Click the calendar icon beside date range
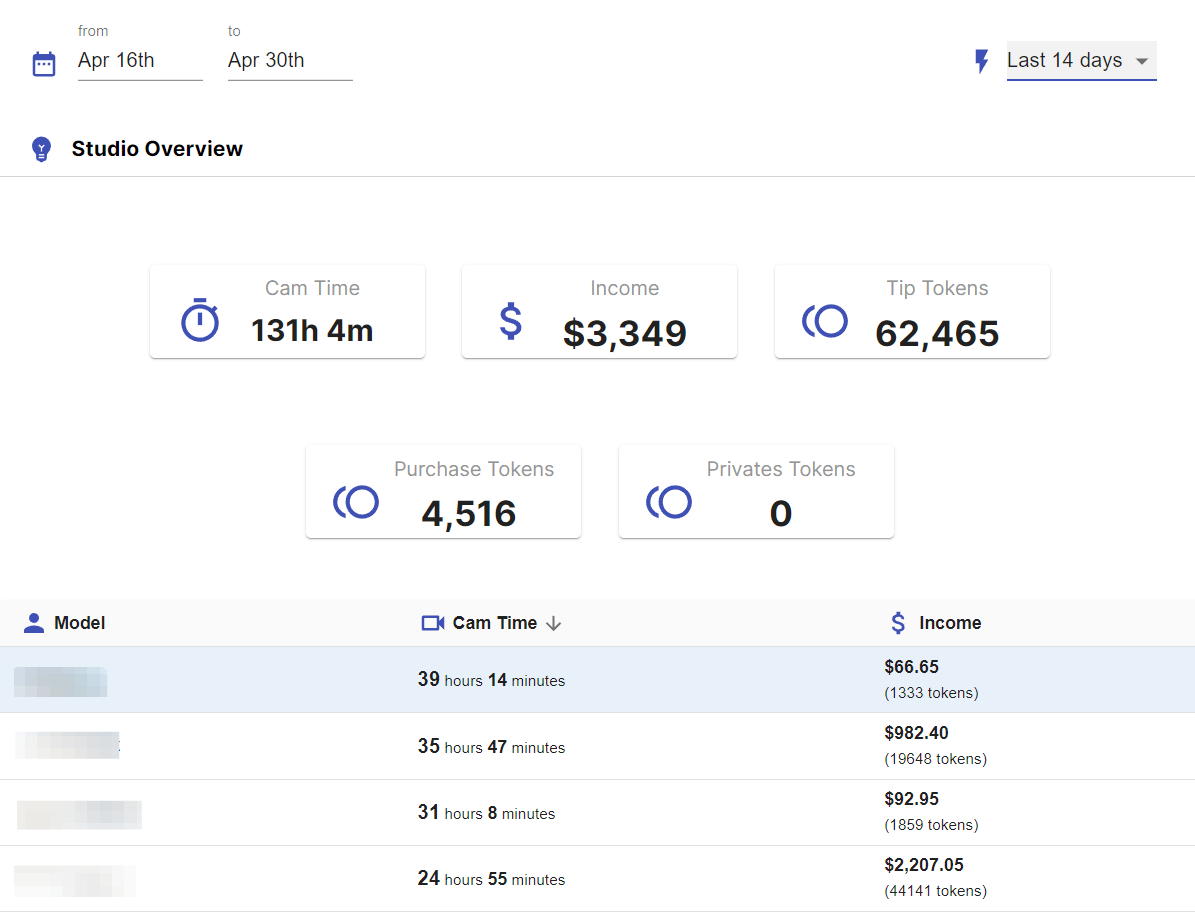The height and width of the screenshot is (923, 1195). pos(44,64)
